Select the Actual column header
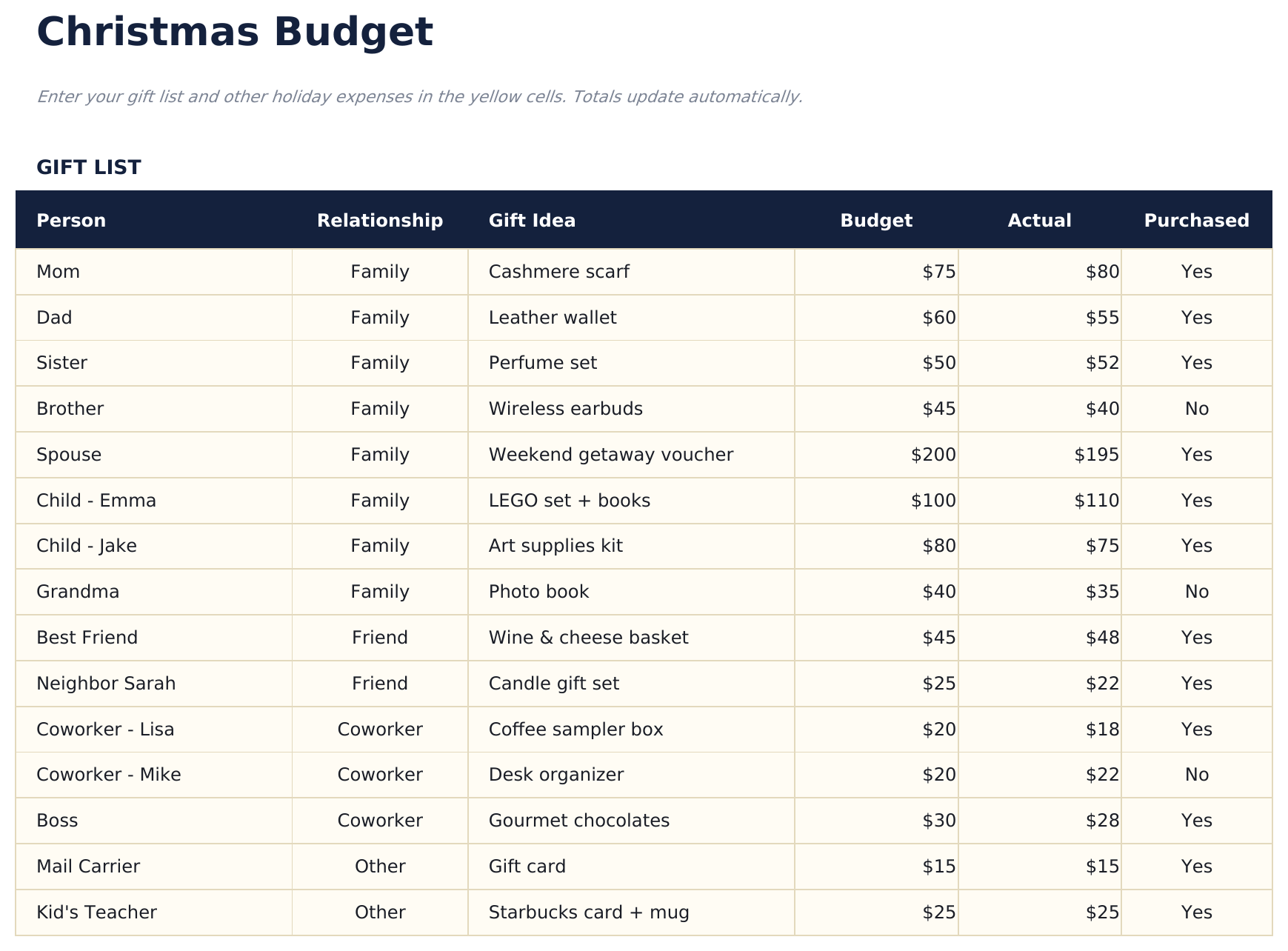The width and height of the screenshot is (1288, 951). [x=1040, y=220]
